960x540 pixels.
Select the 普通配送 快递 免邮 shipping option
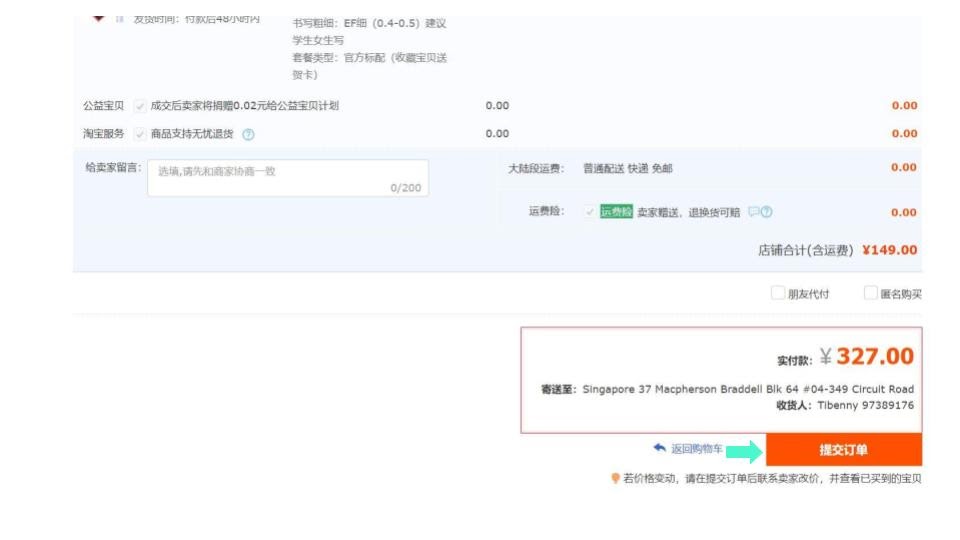click(628, 169)
